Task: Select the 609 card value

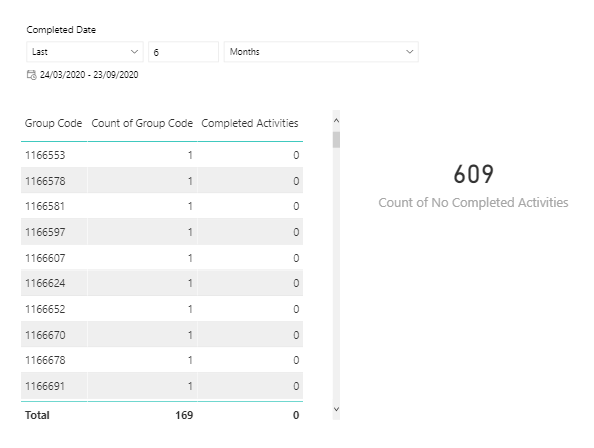Action: click(x=474, y=174)
